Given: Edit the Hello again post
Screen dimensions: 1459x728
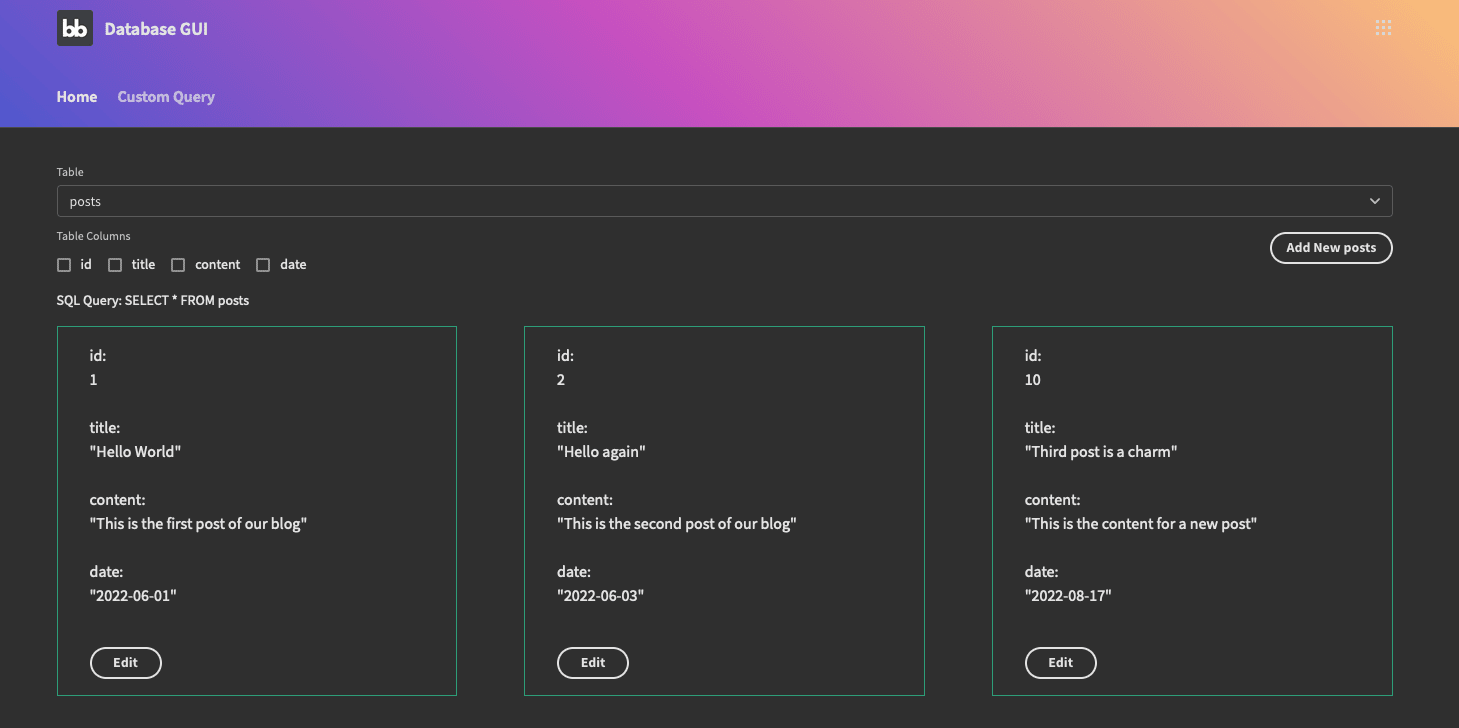Looking at the screenshot, I should pos(593,663).
